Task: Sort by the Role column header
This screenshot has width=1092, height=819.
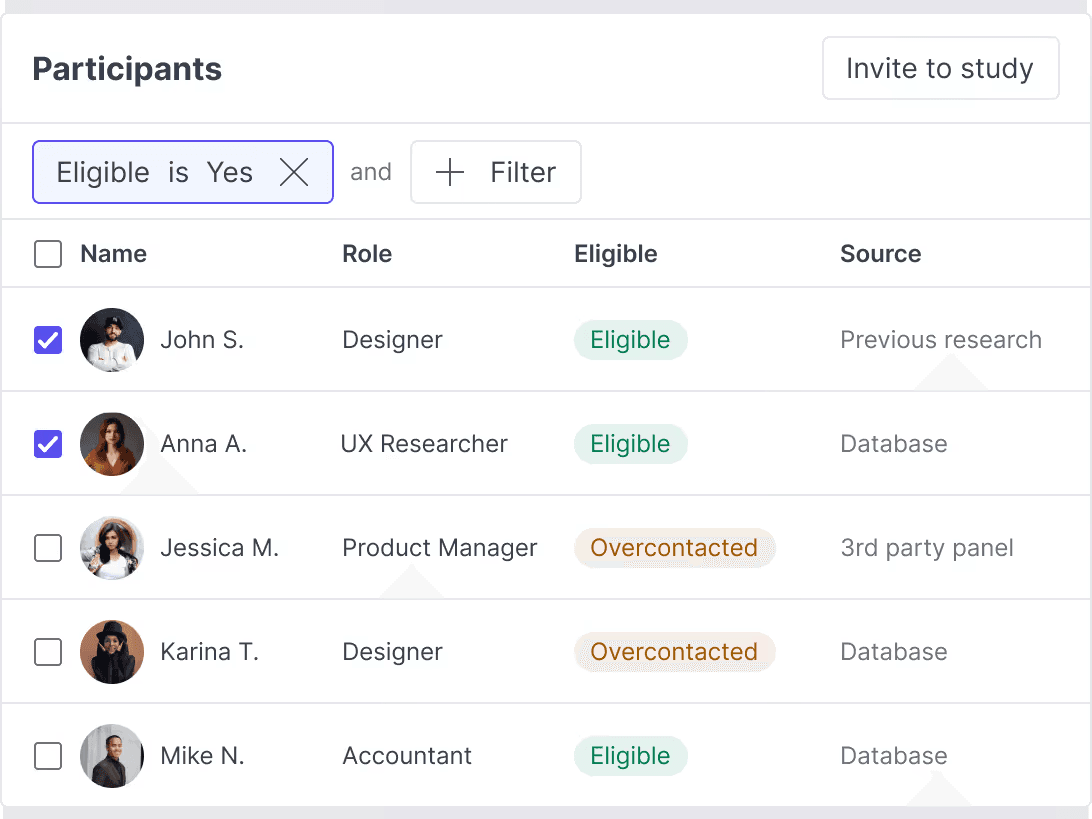Action: click(367, 254)
